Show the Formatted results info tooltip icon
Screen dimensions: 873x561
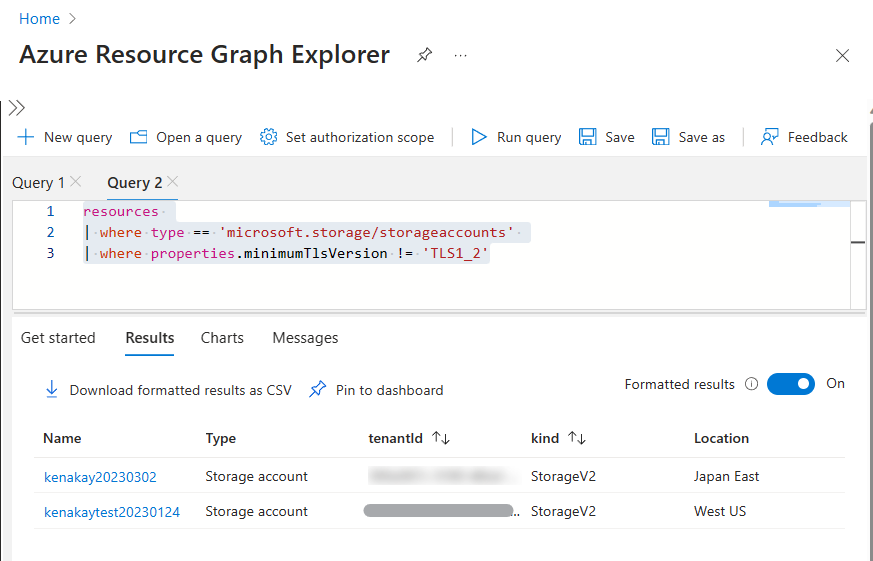click(752, 384)
